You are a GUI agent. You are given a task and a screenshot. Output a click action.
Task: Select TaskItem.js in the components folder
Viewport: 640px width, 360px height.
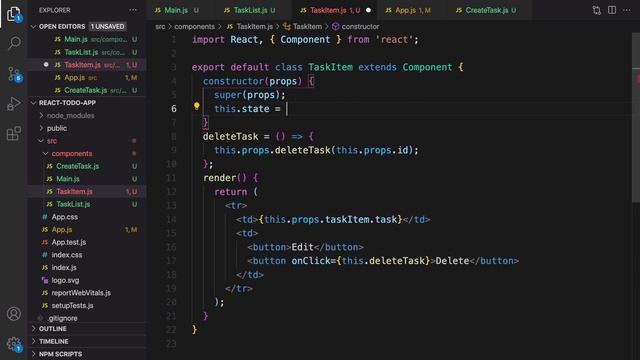pos(87,191)
